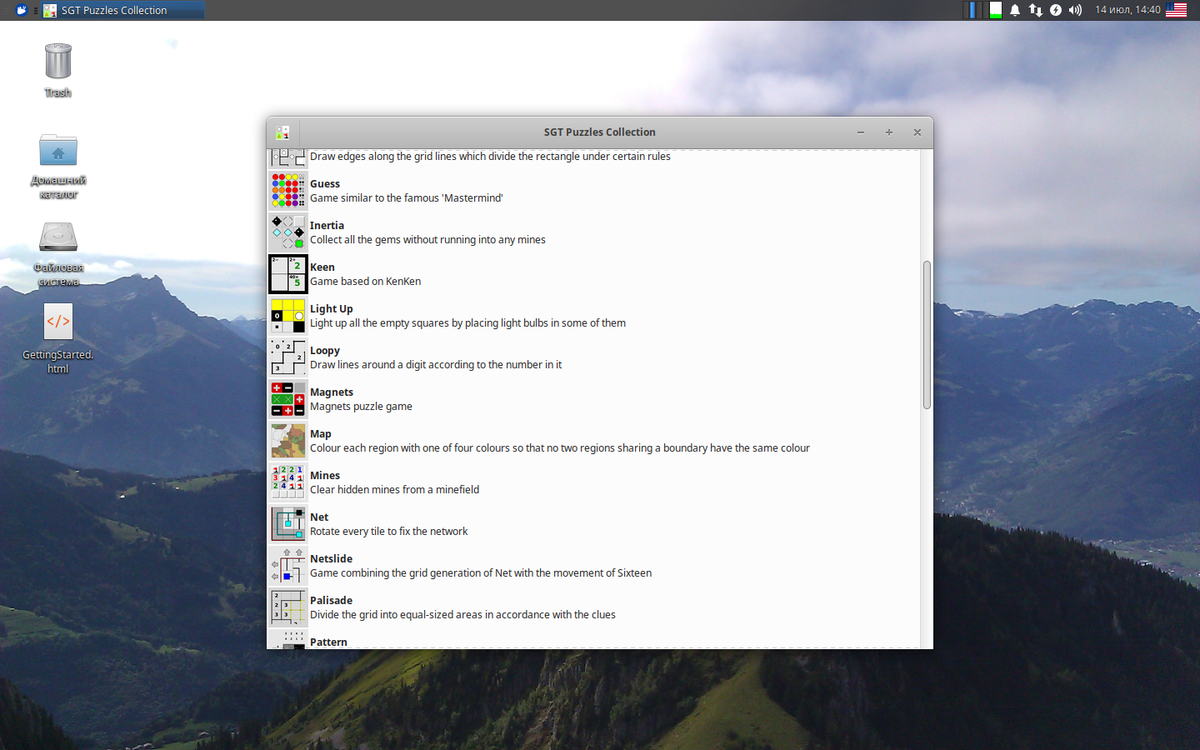Viewport: 1200px width, 750px height.
Task: Click 'Draw edges along the grid lines' description
Action: [490, 157]
